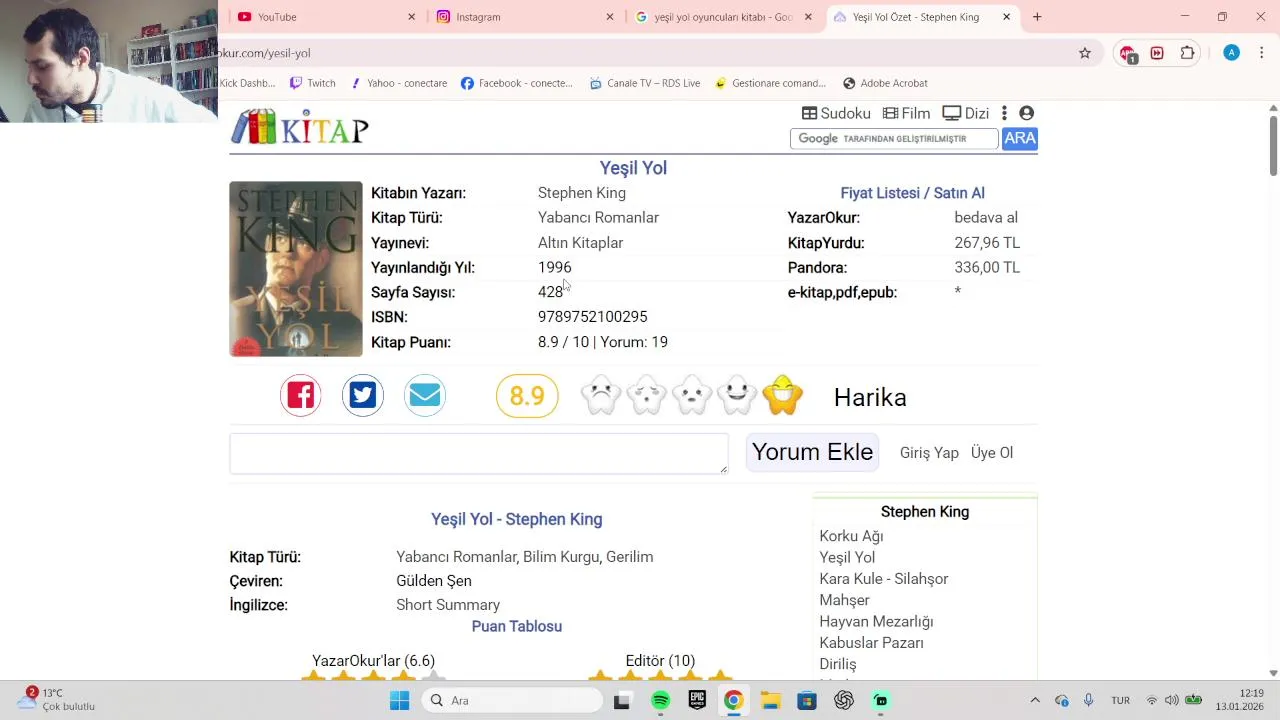
Task: Open Spotify from the taskbar
Action: pyautogui.click(x=660, y=700)
